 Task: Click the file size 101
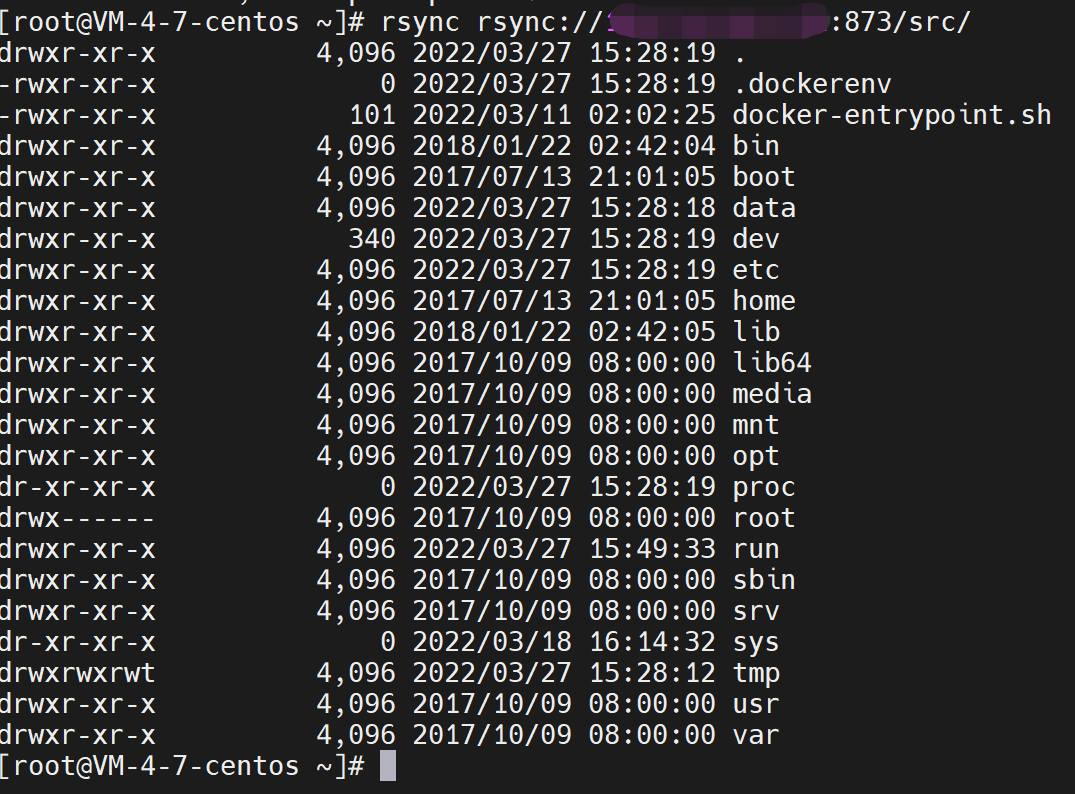click(372, 115)
